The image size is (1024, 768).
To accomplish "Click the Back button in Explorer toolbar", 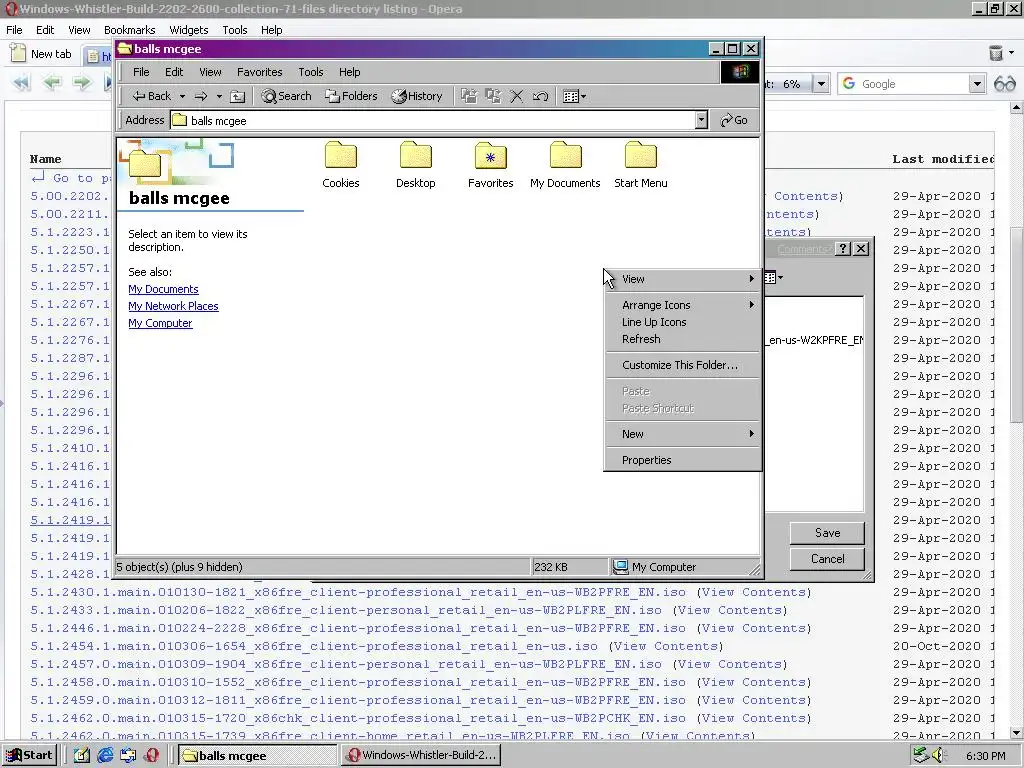I will pos(152,96).
